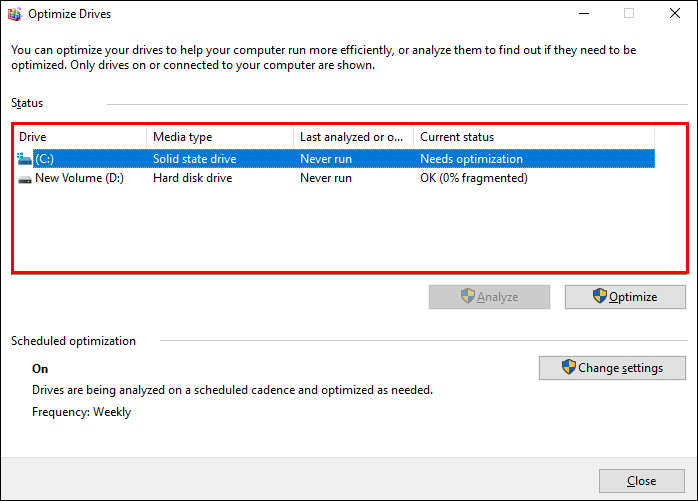Select the New Volume (D:) drive row
This screenshot has height=501, width=698.
coord(79,178)
